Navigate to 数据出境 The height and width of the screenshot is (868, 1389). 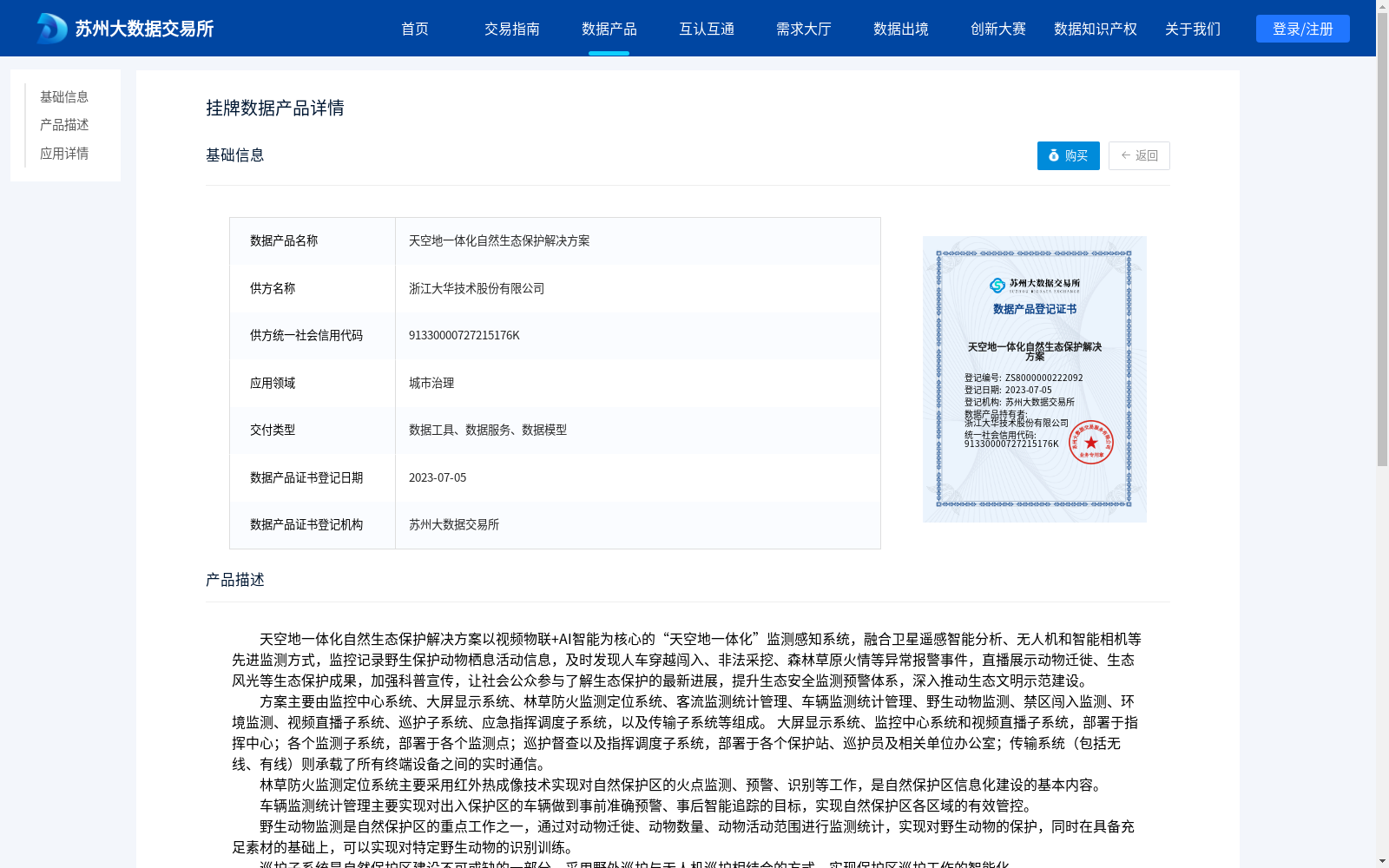coord(901,29)
